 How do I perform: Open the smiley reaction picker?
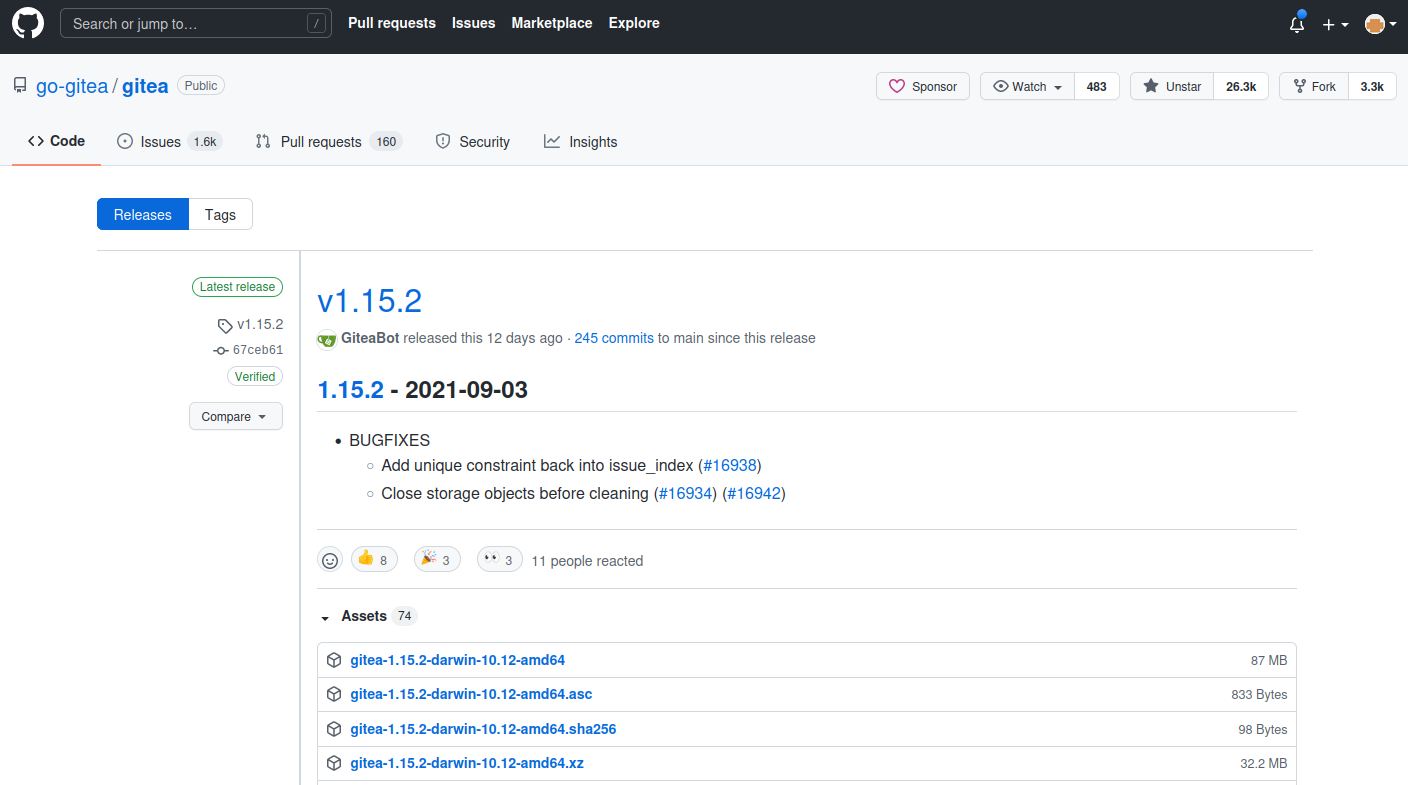coord(330,559)
